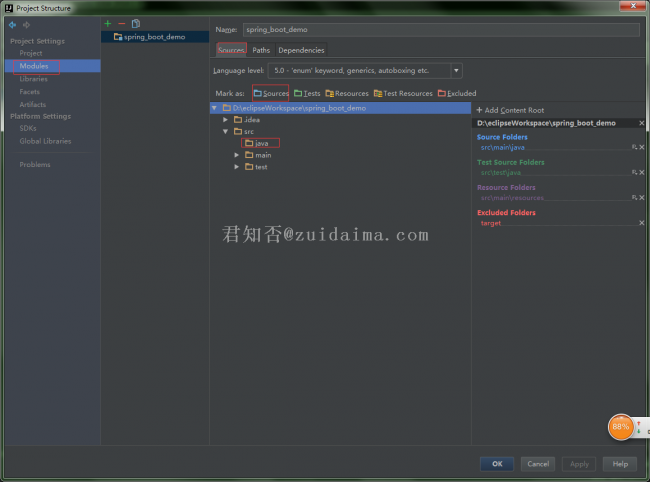Screen dimensions: 650x482
Task: Click the green plus add module icon
Action: click(x=108, y=23)
